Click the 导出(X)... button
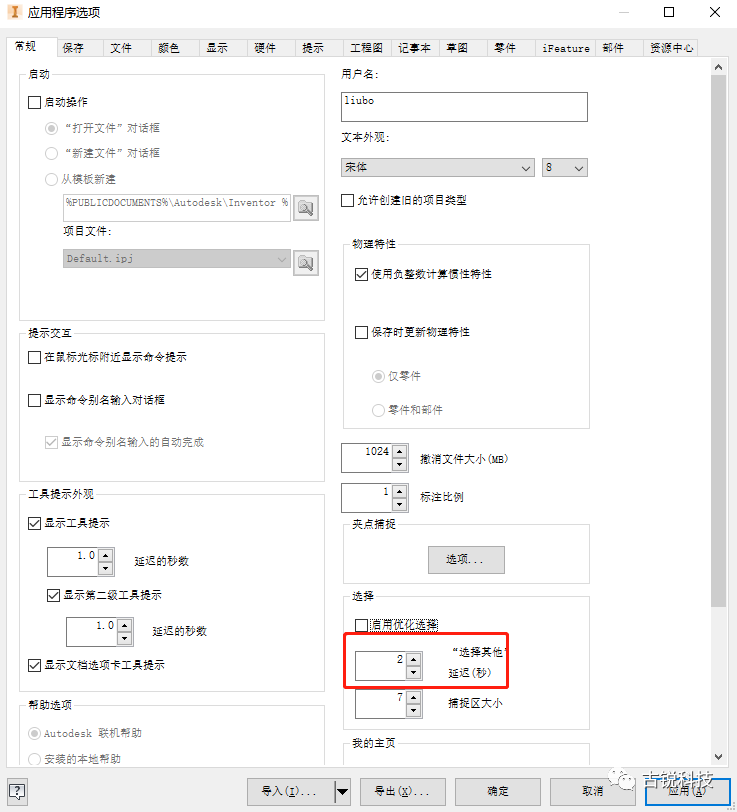Image resolution: width=737 pixels, height=812 pixels. [402, 792]
